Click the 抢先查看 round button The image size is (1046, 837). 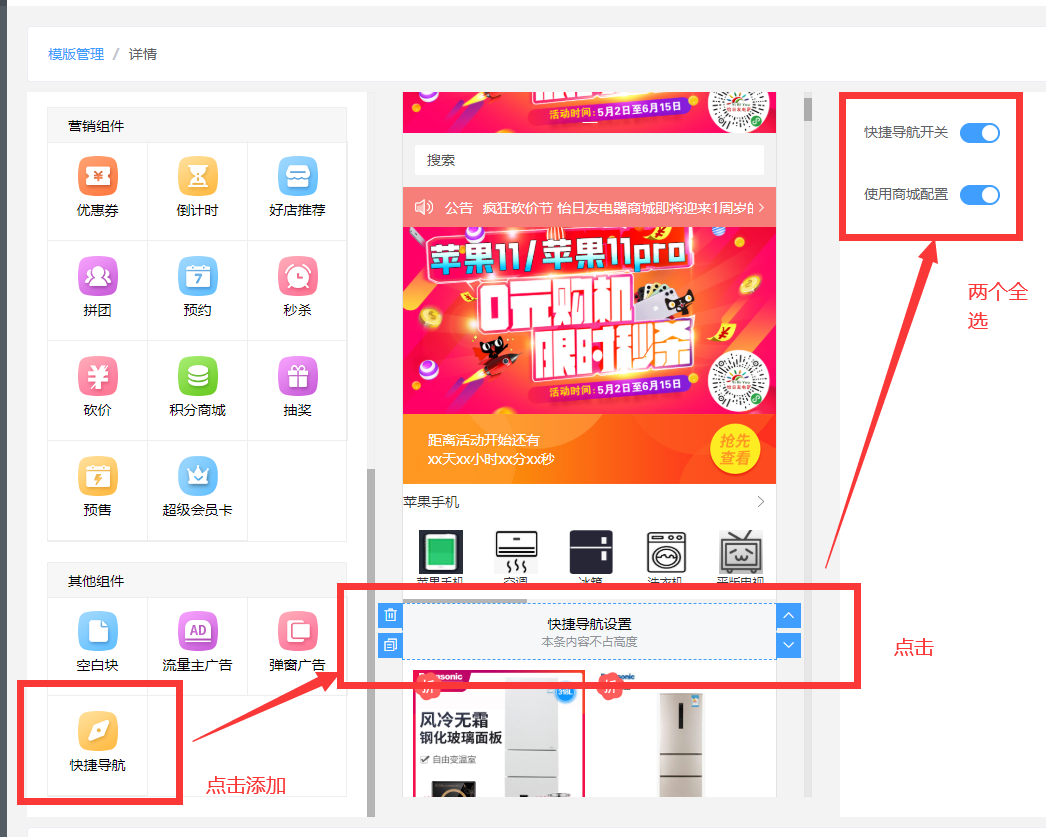coord(734,449)
